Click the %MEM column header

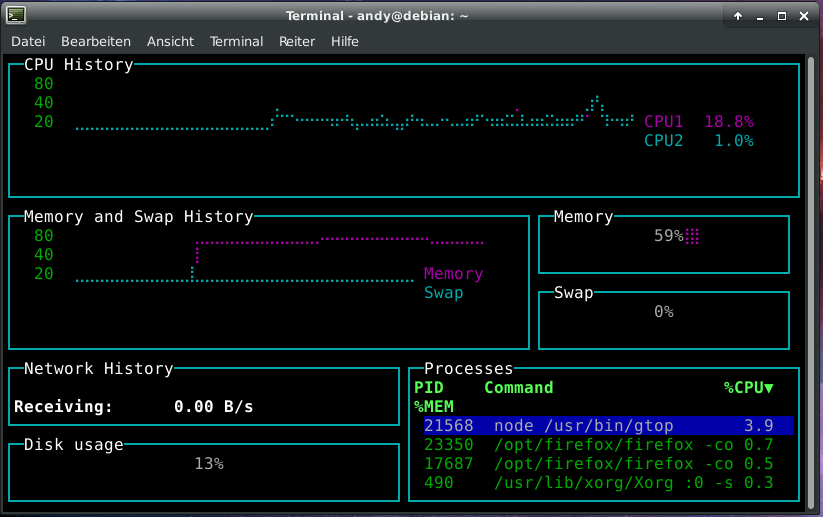[433, 407]
